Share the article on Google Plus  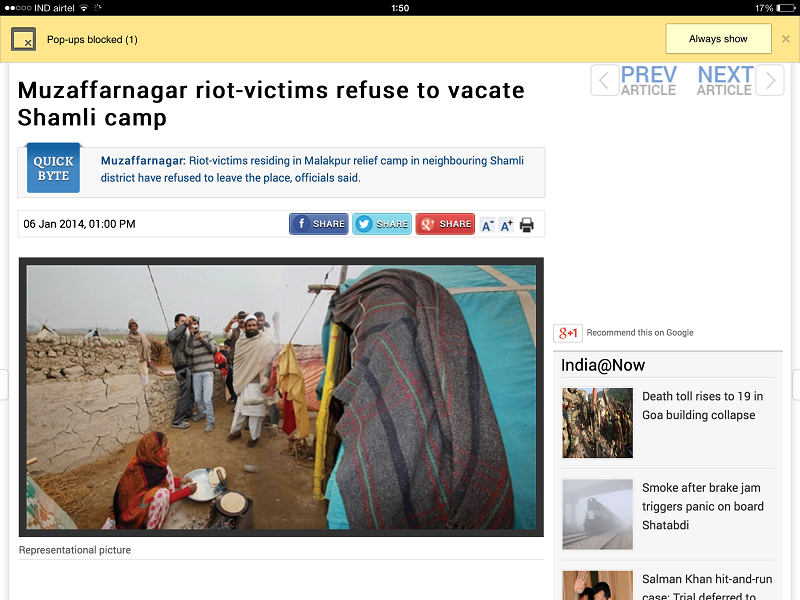(x=445, y=224)
